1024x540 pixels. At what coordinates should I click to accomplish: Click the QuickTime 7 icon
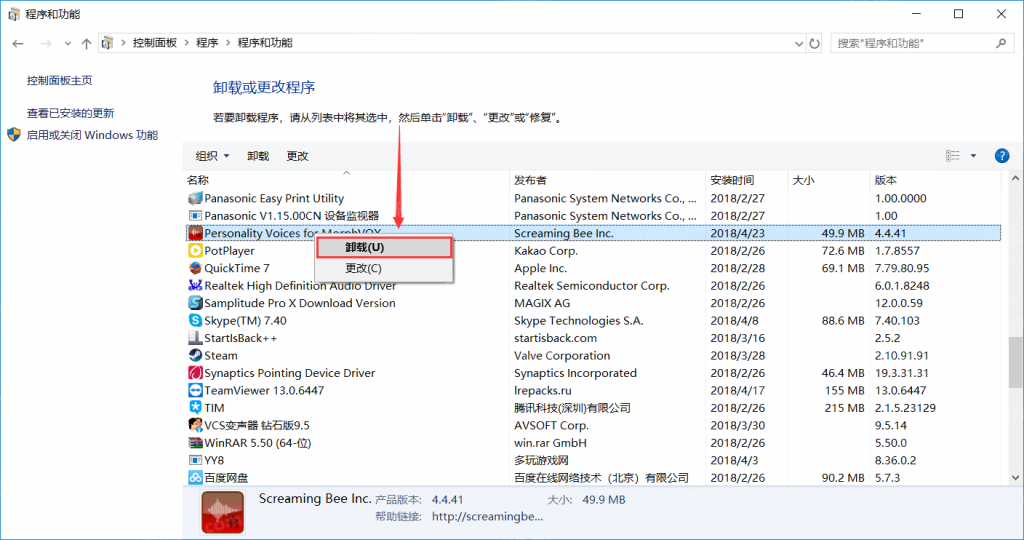(195, 268)
